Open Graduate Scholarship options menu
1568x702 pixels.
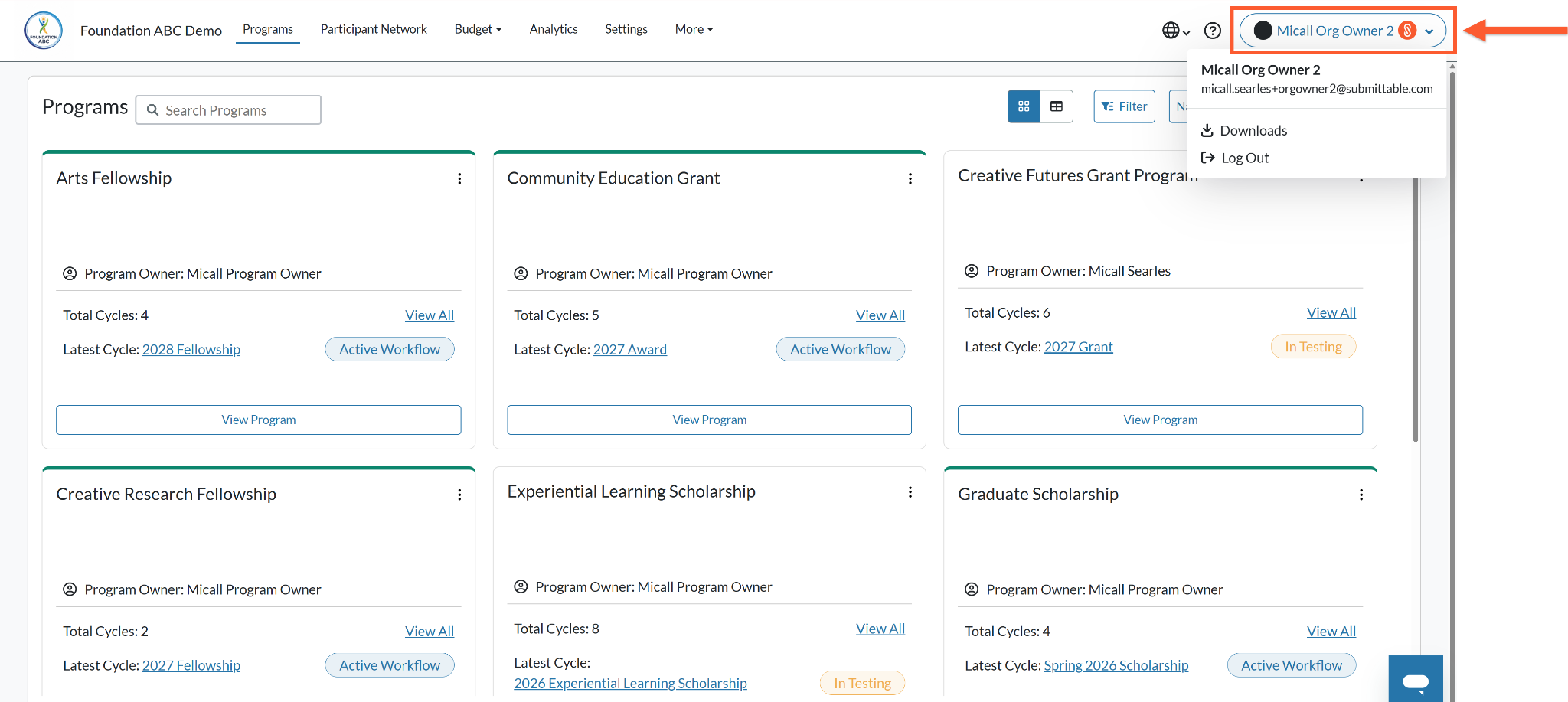tap(1361, 495)
